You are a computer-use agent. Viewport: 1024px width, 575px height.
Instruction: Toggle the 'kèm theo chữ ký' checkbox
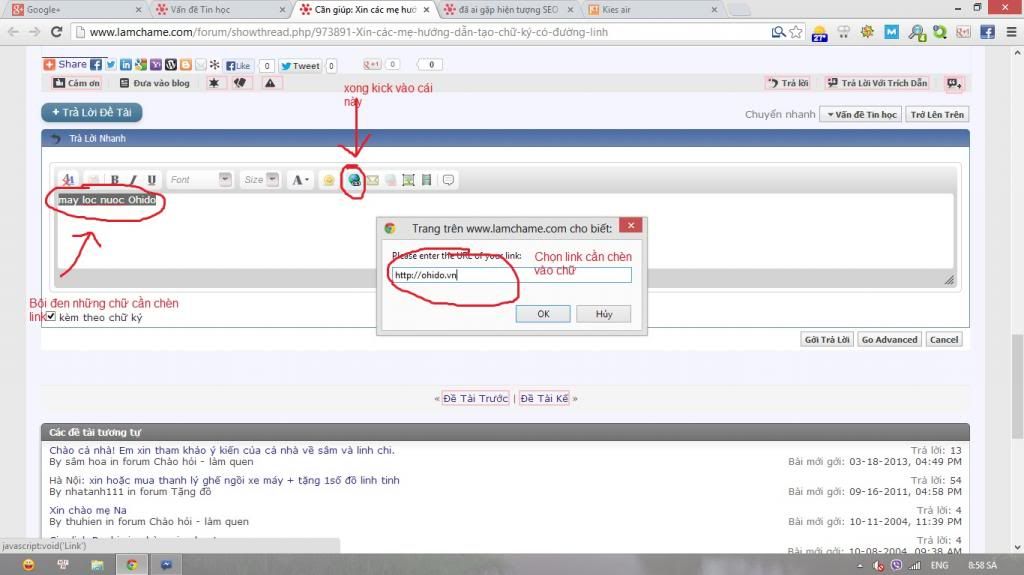(50, 317)
